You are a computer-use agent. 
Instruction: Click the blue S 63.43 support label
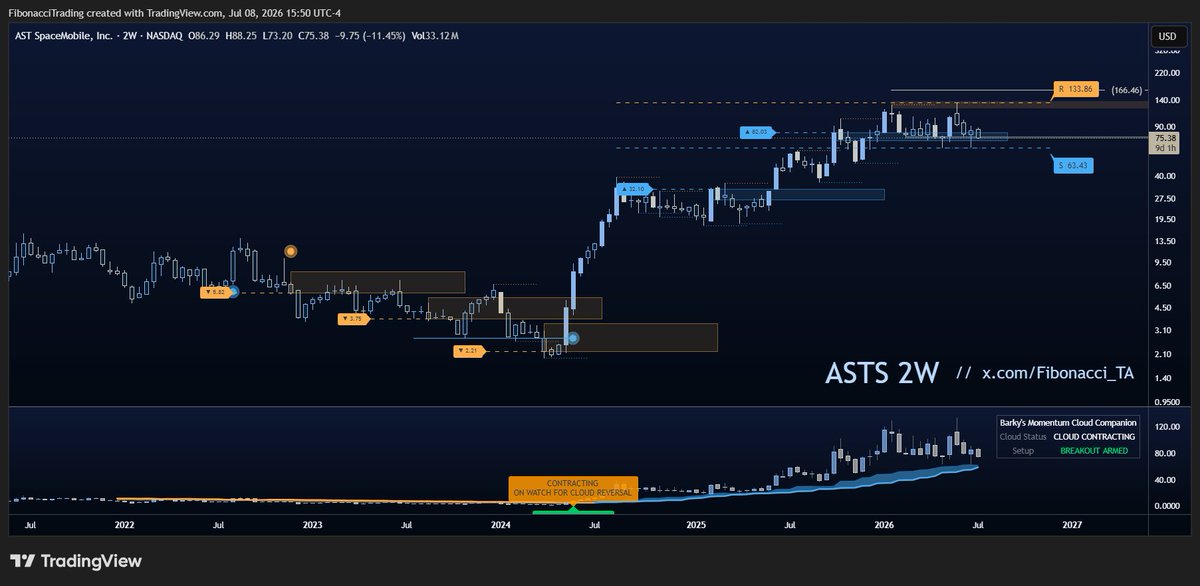(1072, 165)
